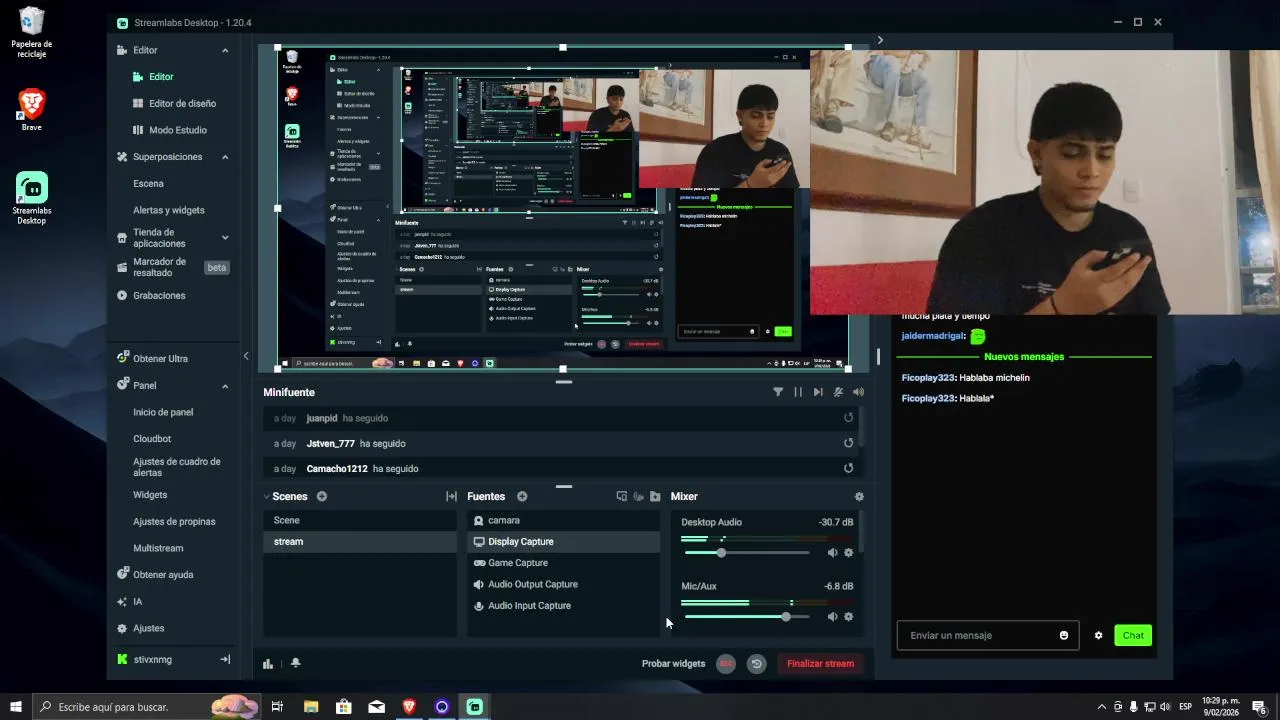Viewport: 1280px width, 720px height.
Task: Open Mixer advanced audio settings gear
Action: pyautogui.click(x=859, y=497)
